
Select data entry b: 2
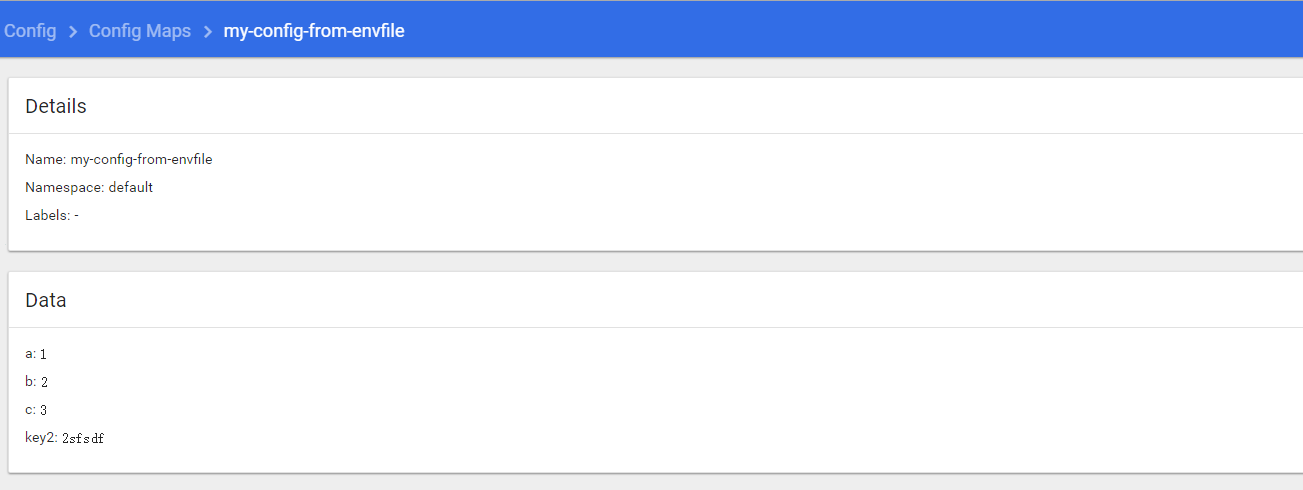37,382
